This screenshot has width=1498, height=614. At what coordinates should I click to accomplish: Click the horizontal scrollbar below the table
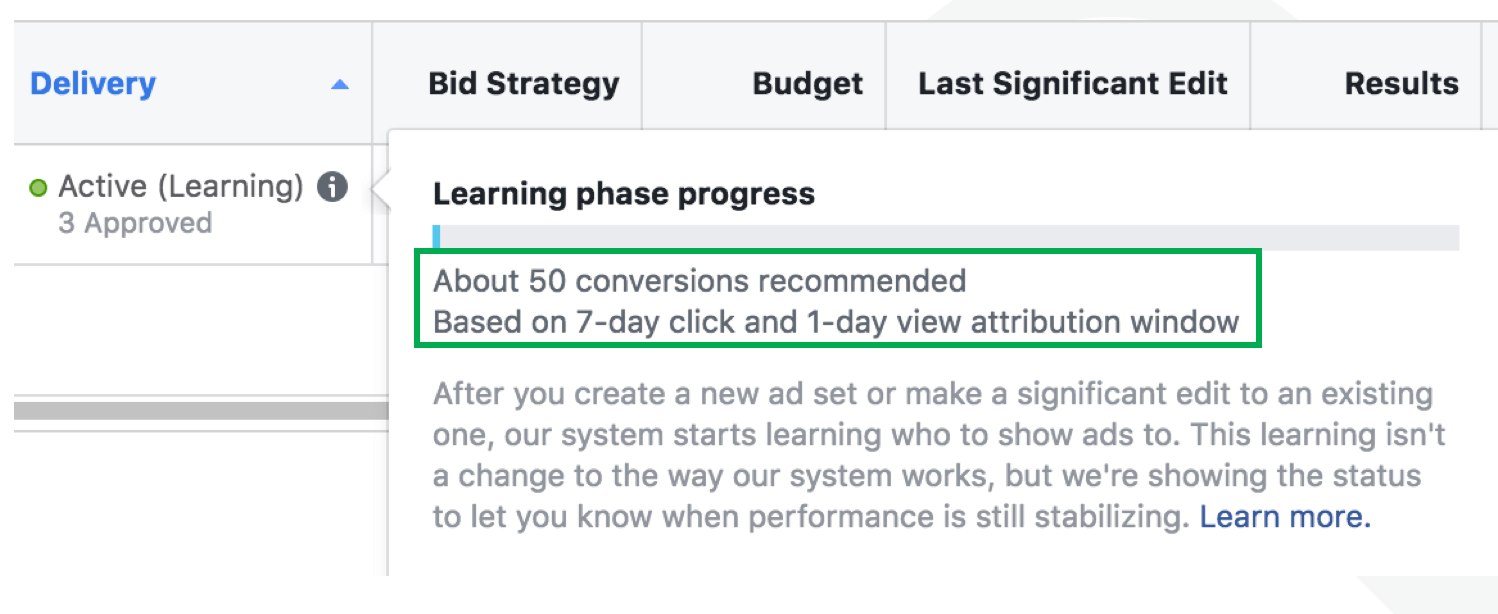click(200, 410)
